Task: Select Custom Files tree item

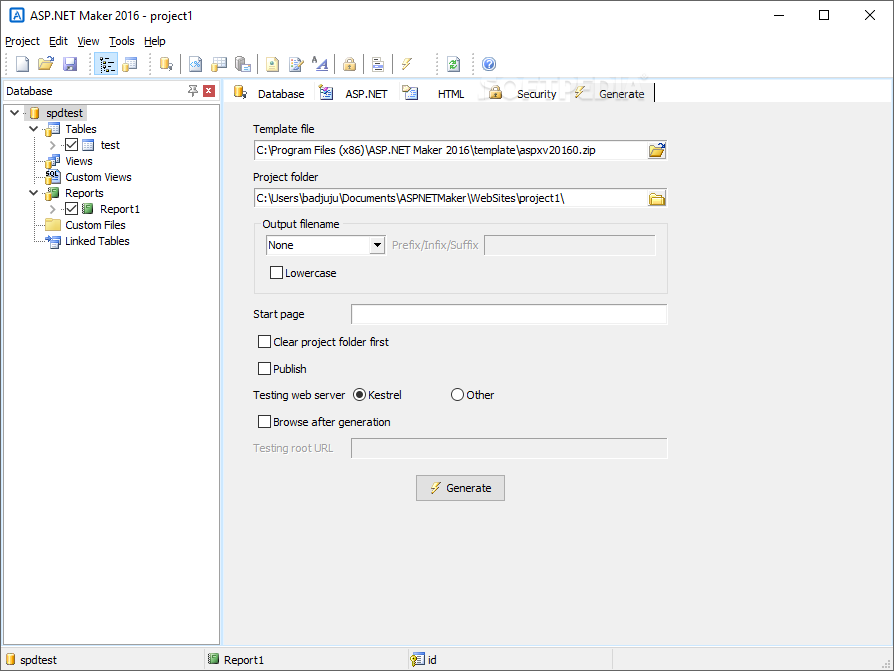Action: pos(95,225)
